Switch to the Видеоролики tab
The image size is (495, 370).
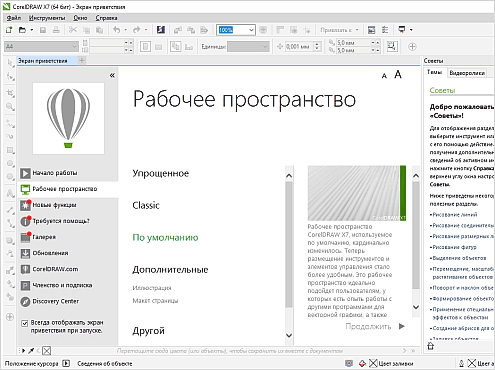click(x=467, y=73)
